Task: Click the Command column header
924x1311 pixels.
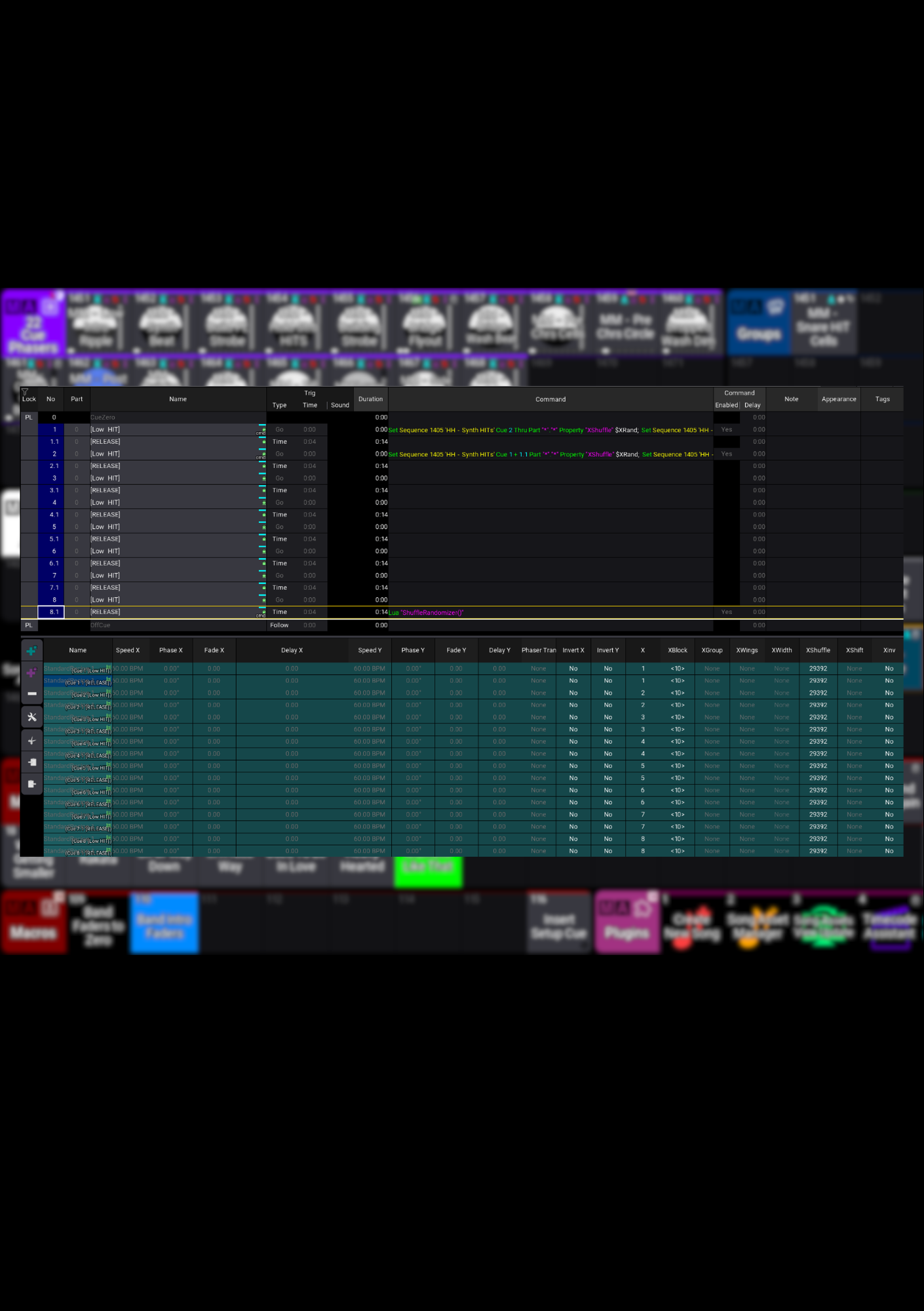Action: (550, 399)
